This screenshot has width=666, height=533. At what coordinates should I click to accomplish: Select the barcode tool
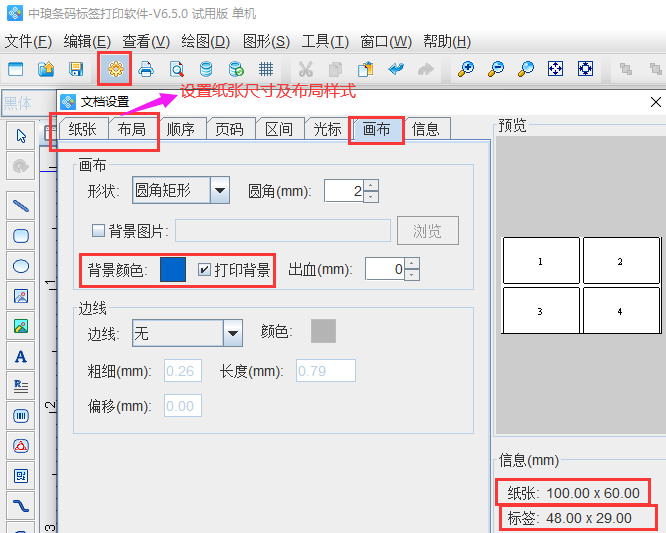[x=21, y=416]
